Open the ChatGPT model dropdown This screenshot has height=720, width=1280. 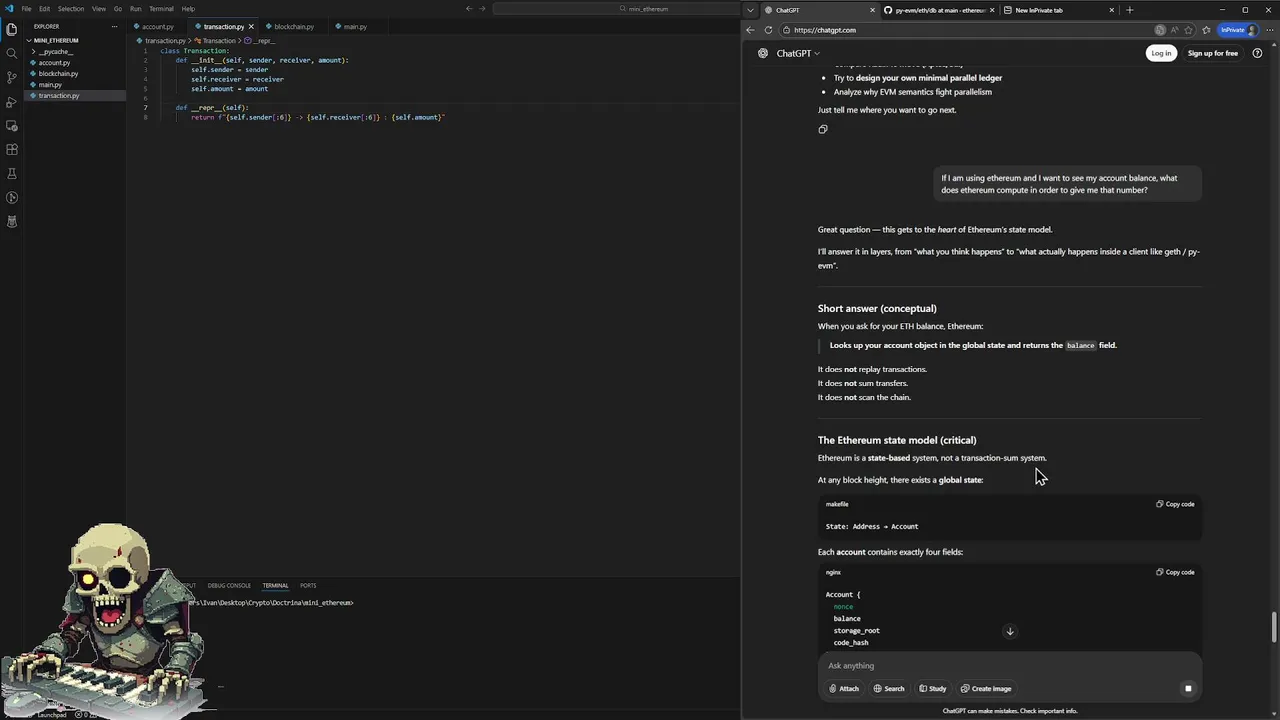[798, 53]
